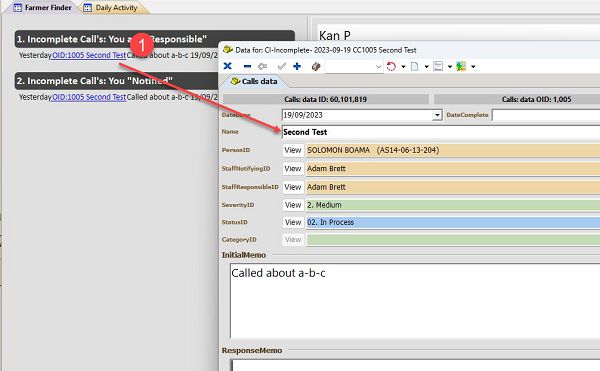Click the blue plus add record icon

coord(297,66)
